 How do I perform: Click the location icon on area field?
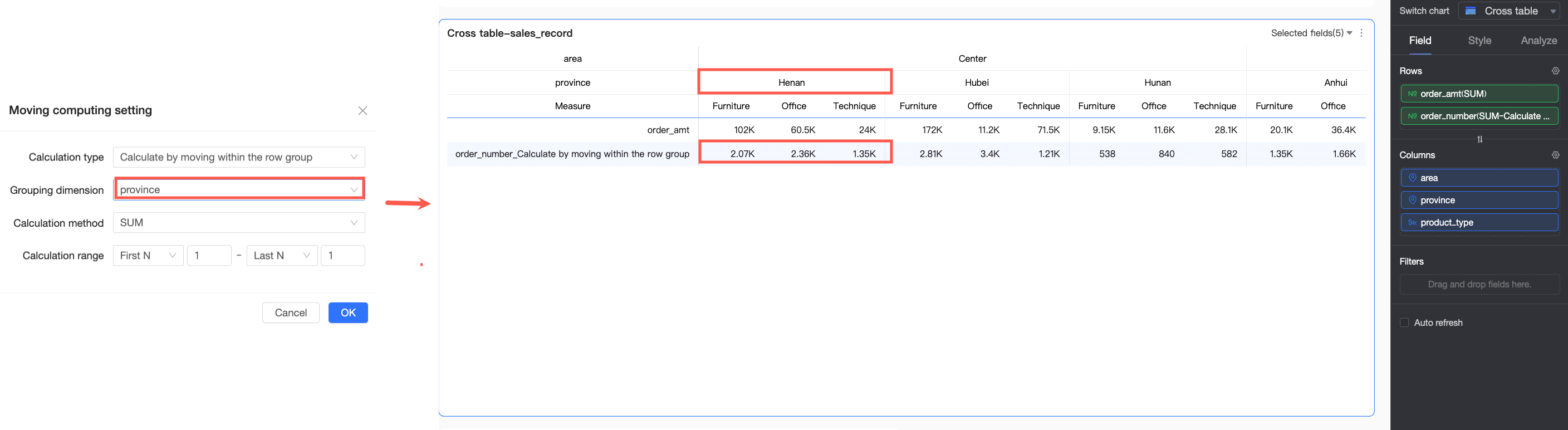pyautogui.click(x=1412, y=178)
